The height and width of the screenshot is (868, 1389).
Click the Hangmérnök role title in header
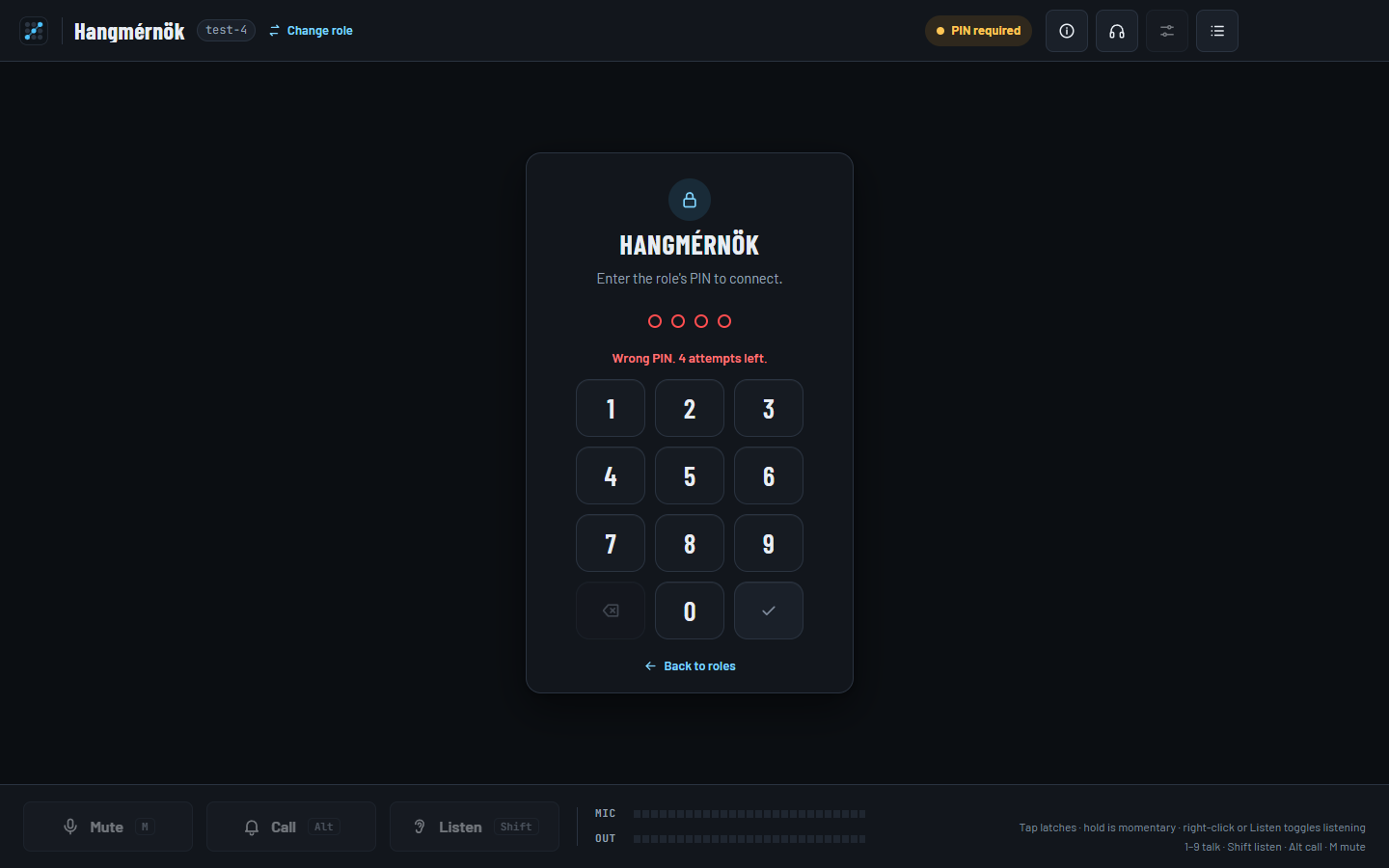(x=129, y=32)
